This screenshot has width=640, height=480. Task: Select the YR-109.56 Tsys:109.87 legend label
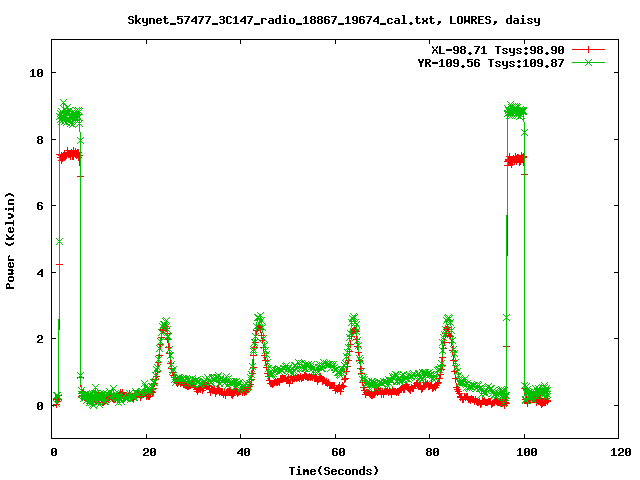tap(491, 63)
